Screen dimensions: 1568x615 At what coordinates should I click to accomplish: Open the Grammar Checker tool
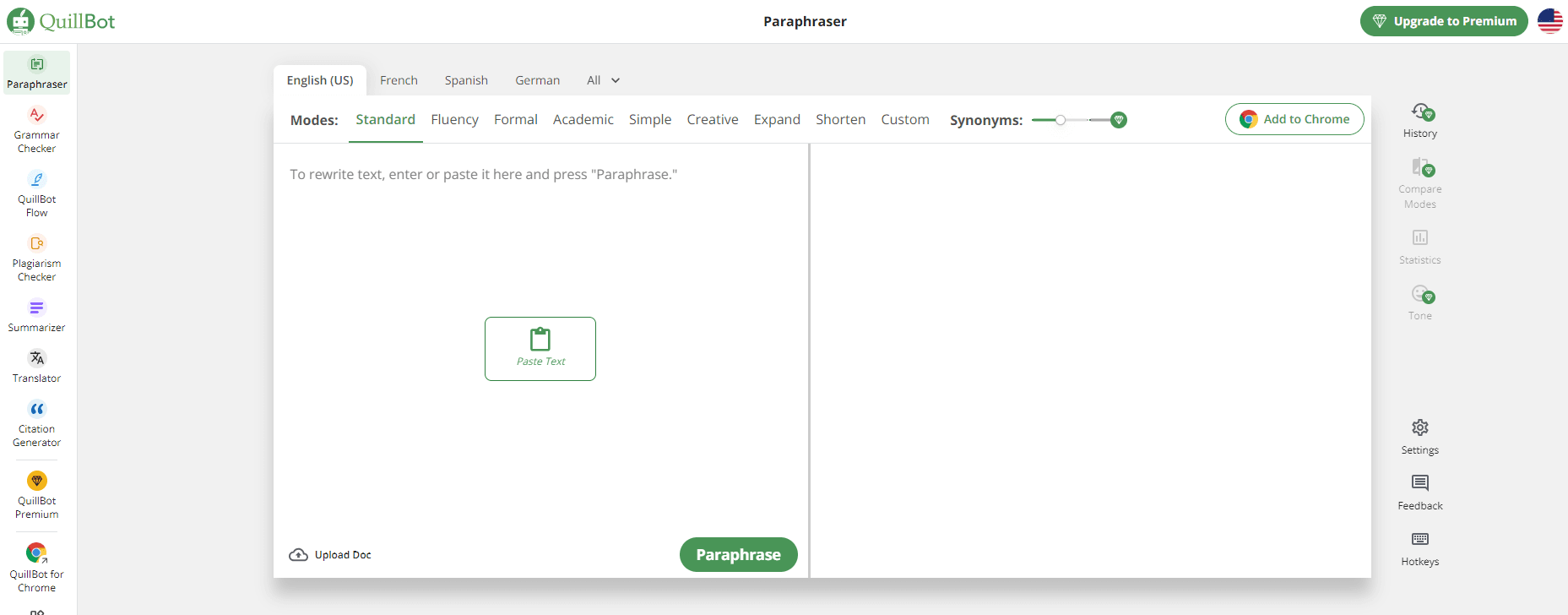tap(36, 129)
